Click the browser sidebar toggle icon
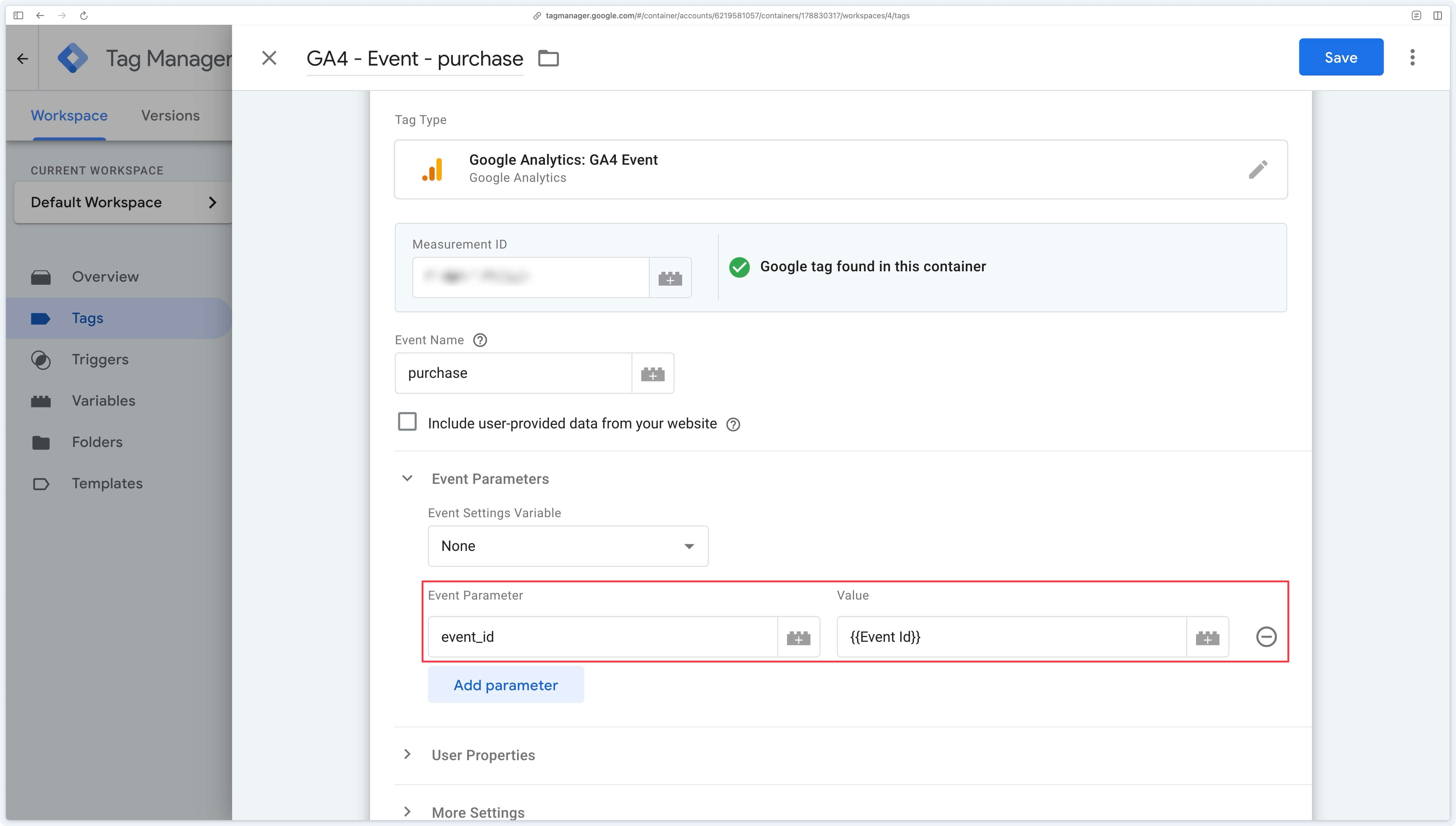 click(18, 15)
